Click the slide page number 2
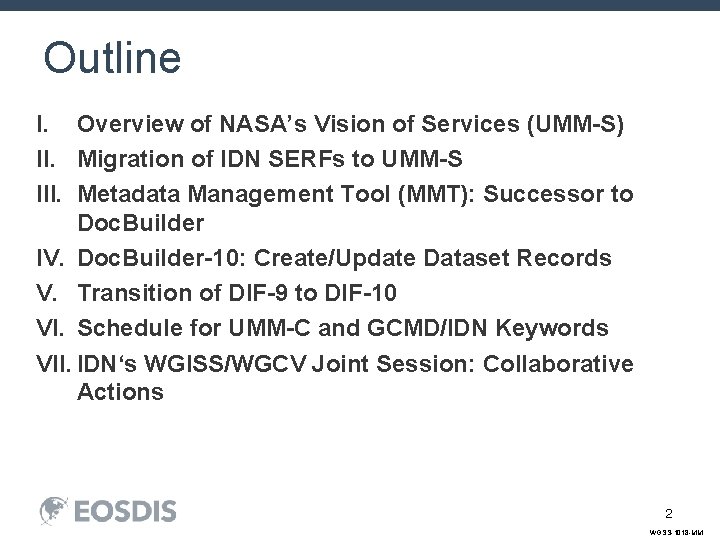720x540 pixels. point(669,513)
